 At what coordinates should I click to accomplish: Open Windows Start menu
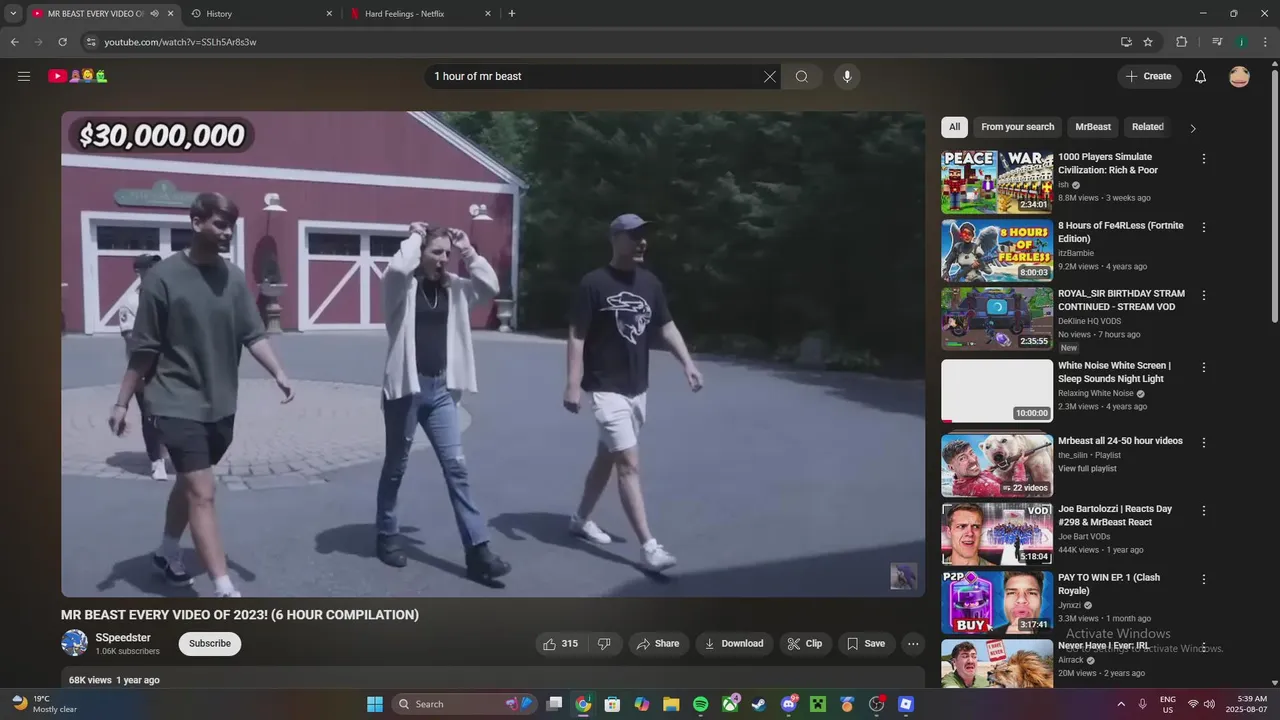tap(375, 704)
